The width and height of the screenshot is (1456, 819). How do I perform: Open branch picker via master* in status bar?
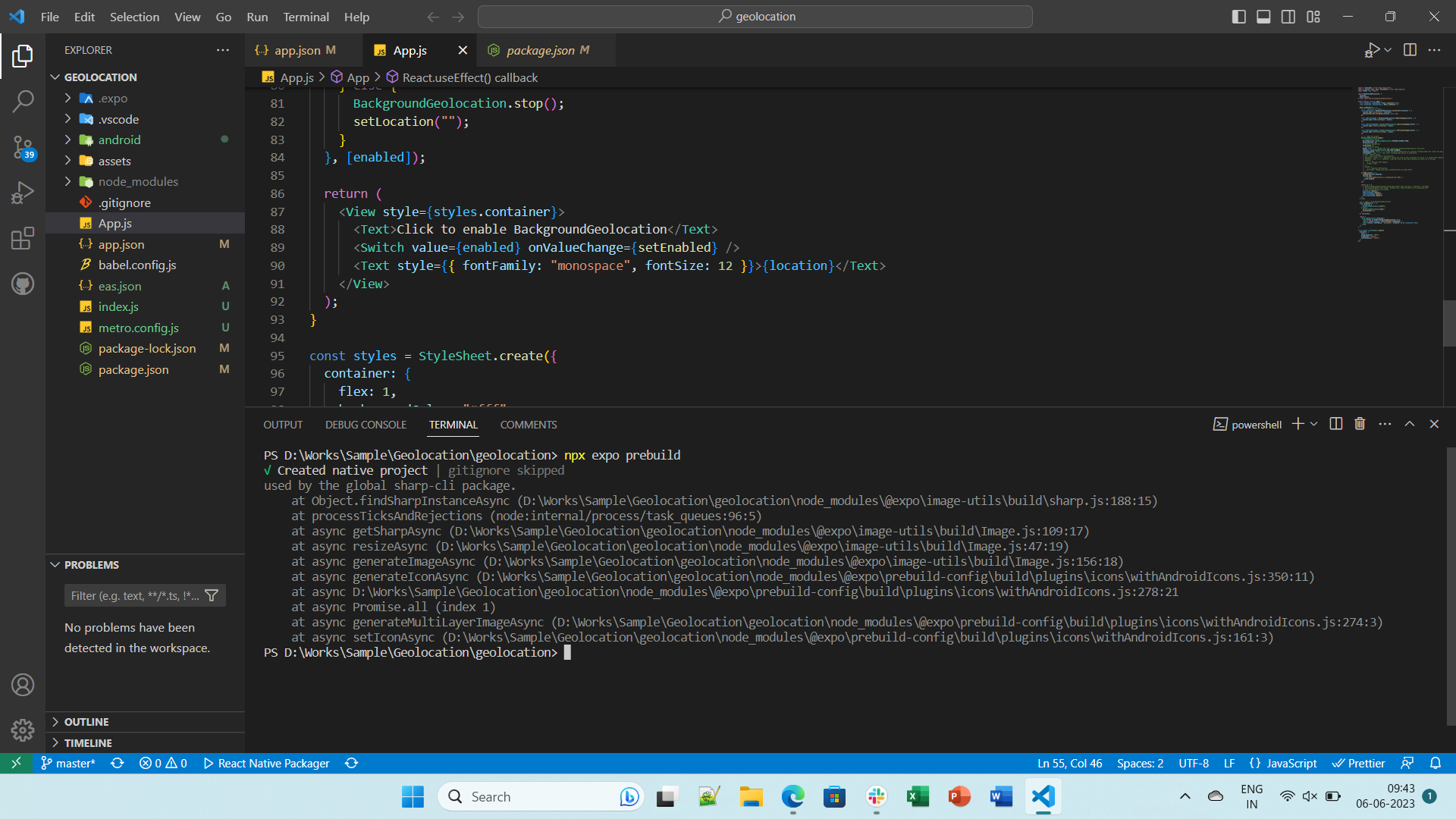pos(67,763)
